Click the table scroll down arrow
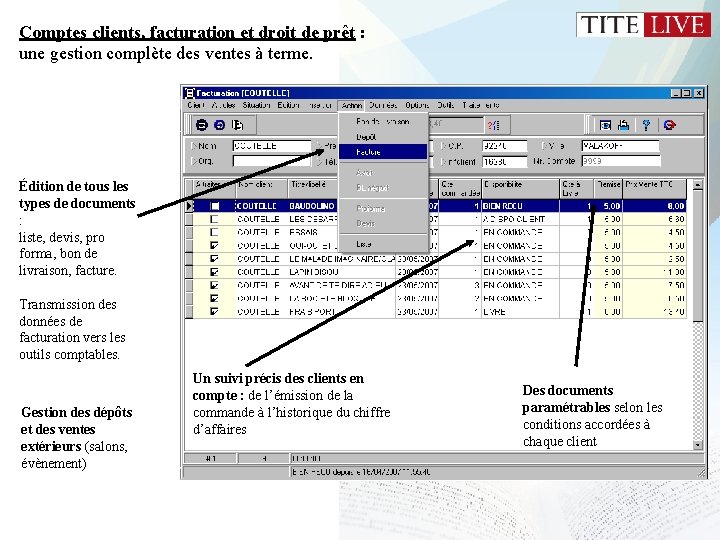Viewport: 720px width, 540px height. point(698,444)
